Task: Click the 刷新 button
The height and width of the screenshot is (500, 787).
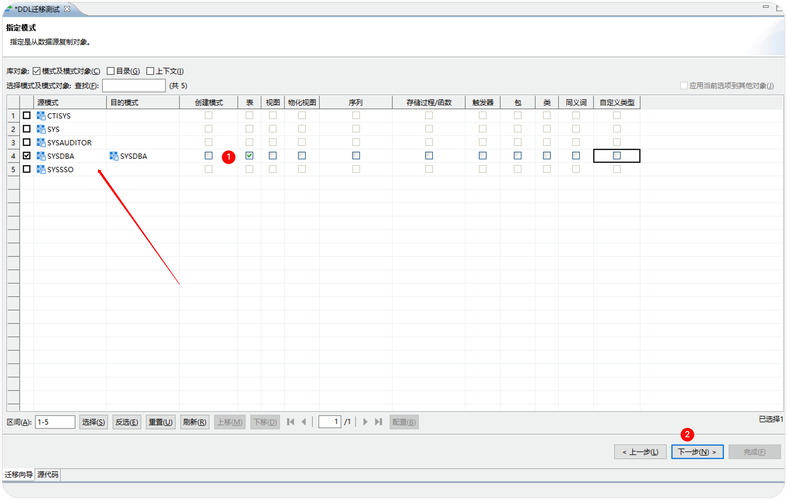Action: point(194,422)
